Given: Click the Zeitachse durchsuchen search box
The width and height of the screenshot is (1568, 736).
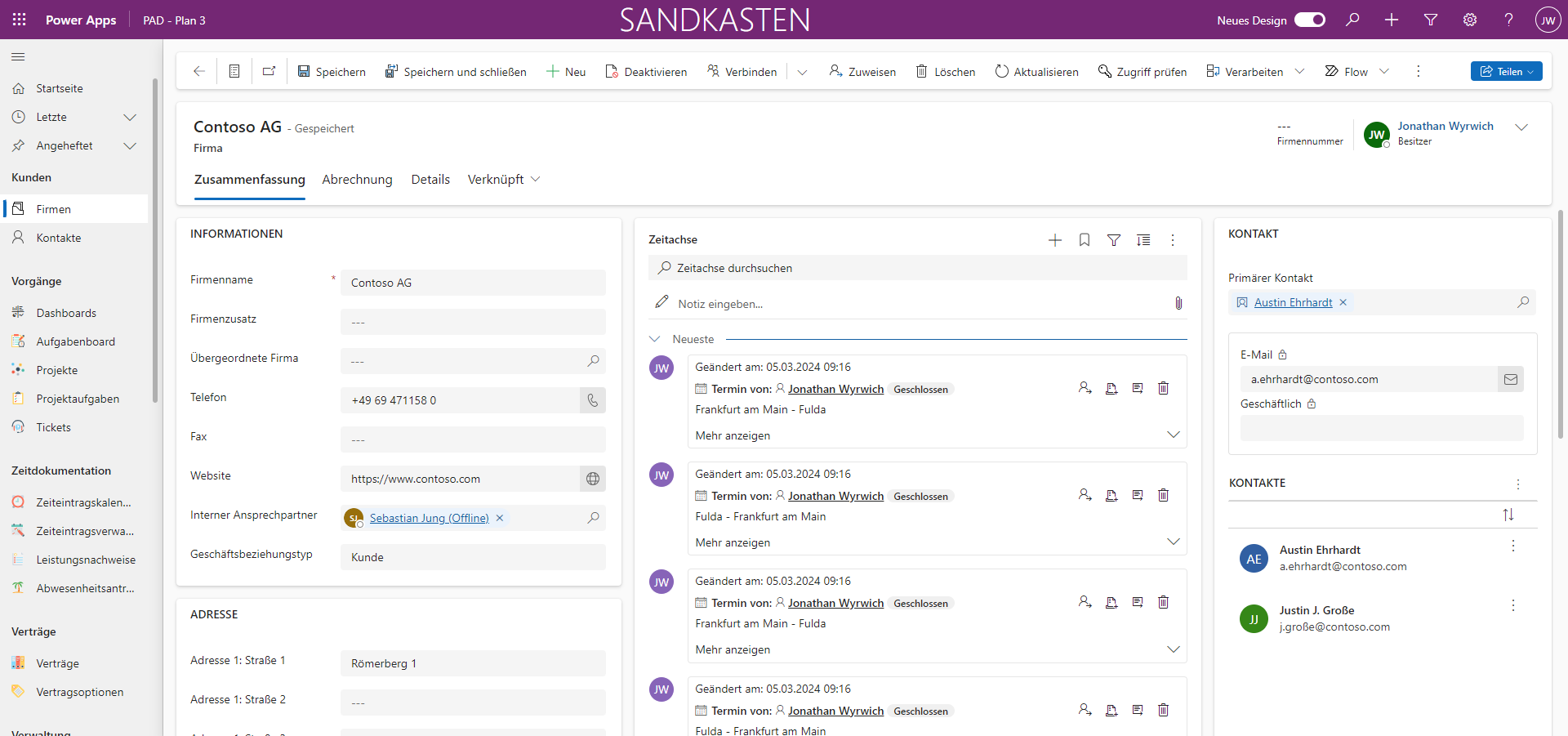Looking at the screenshot, I should 918,268.
